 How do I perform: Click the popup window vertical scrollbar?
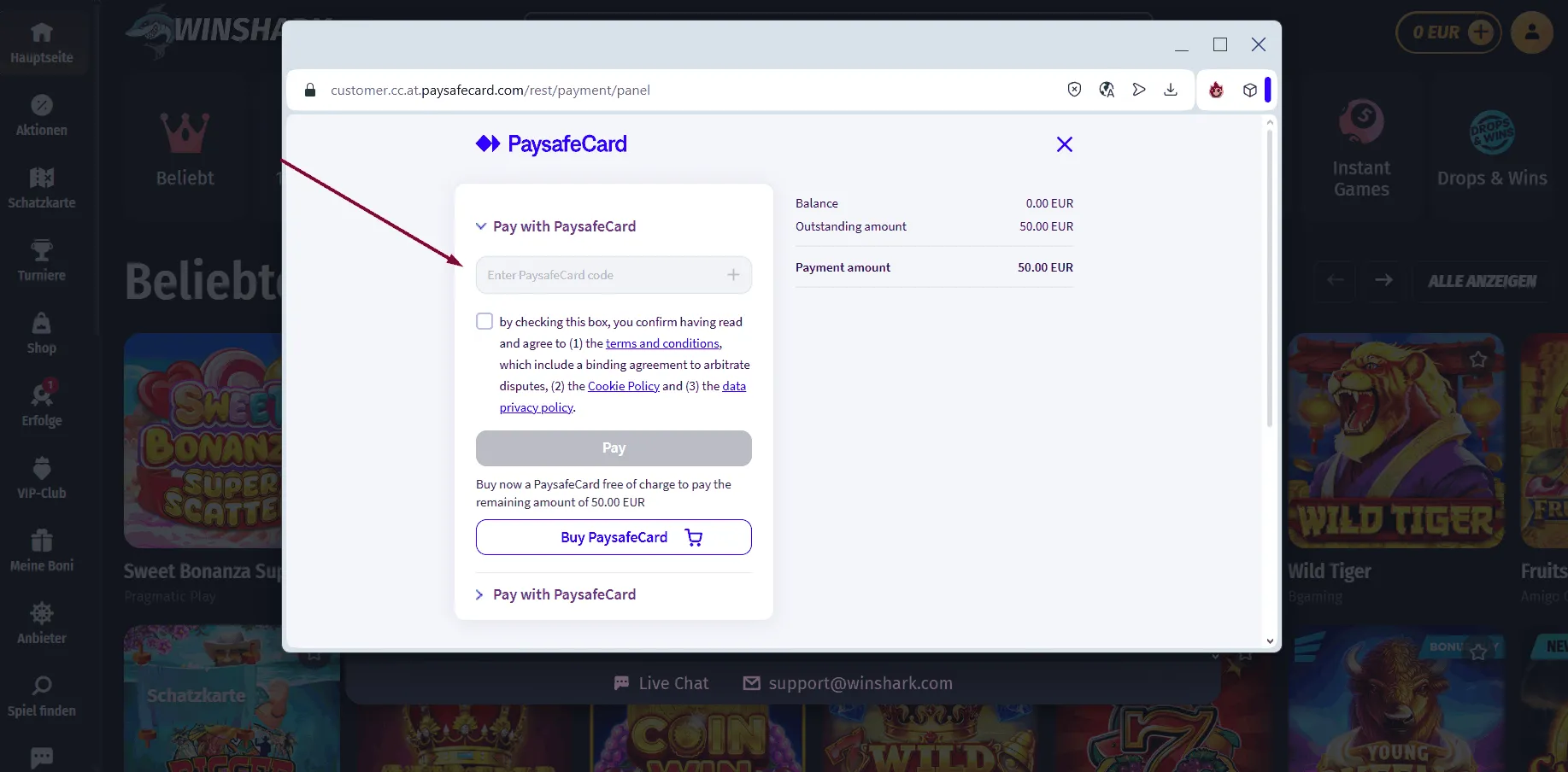point(1270,278)
